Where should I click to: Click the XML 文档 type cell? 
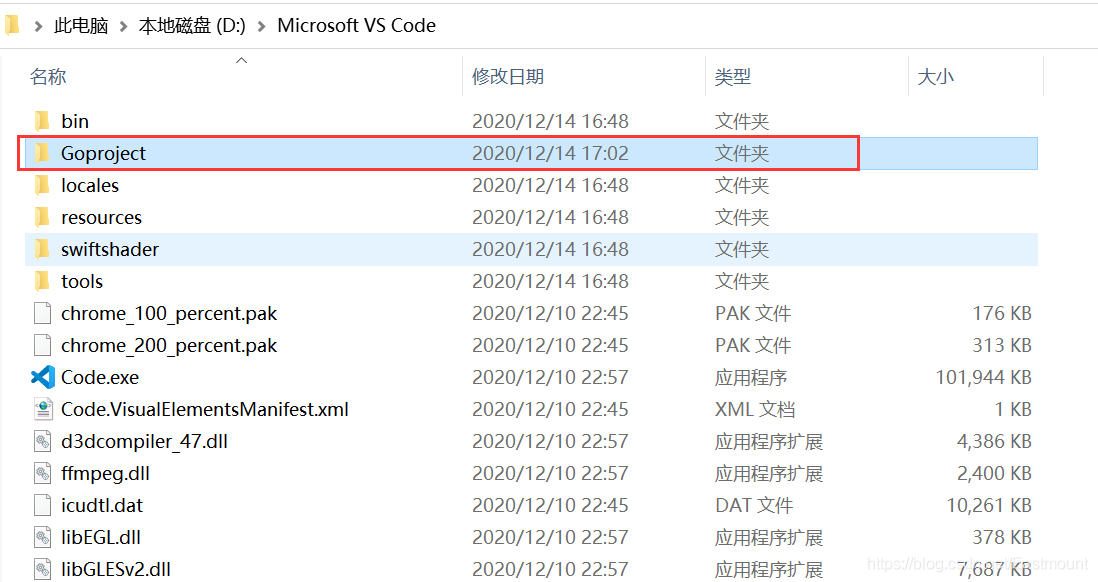pos(755,409)
